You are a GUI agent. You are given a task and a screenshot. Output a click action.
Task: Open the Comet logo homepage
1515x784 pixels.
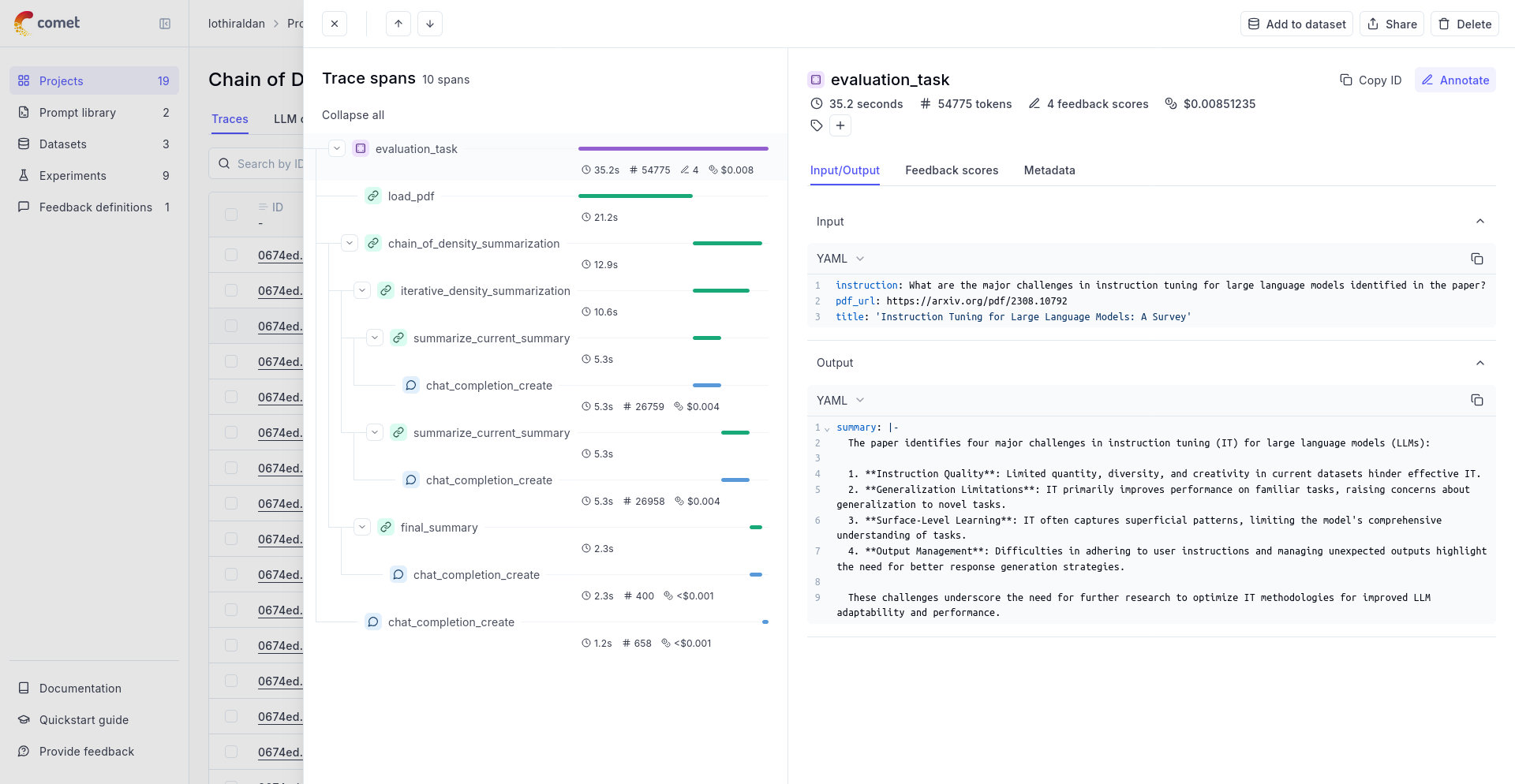47,24
